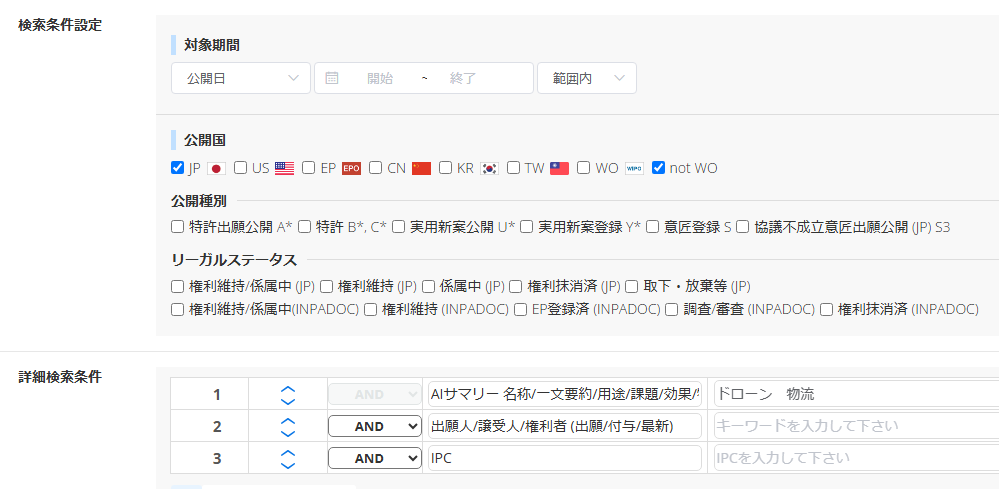Select the 出願人/譲受人/権利者 search field selector
This screenshot has width=999, height=489.
pyautogui.click(x=564, y=427)
